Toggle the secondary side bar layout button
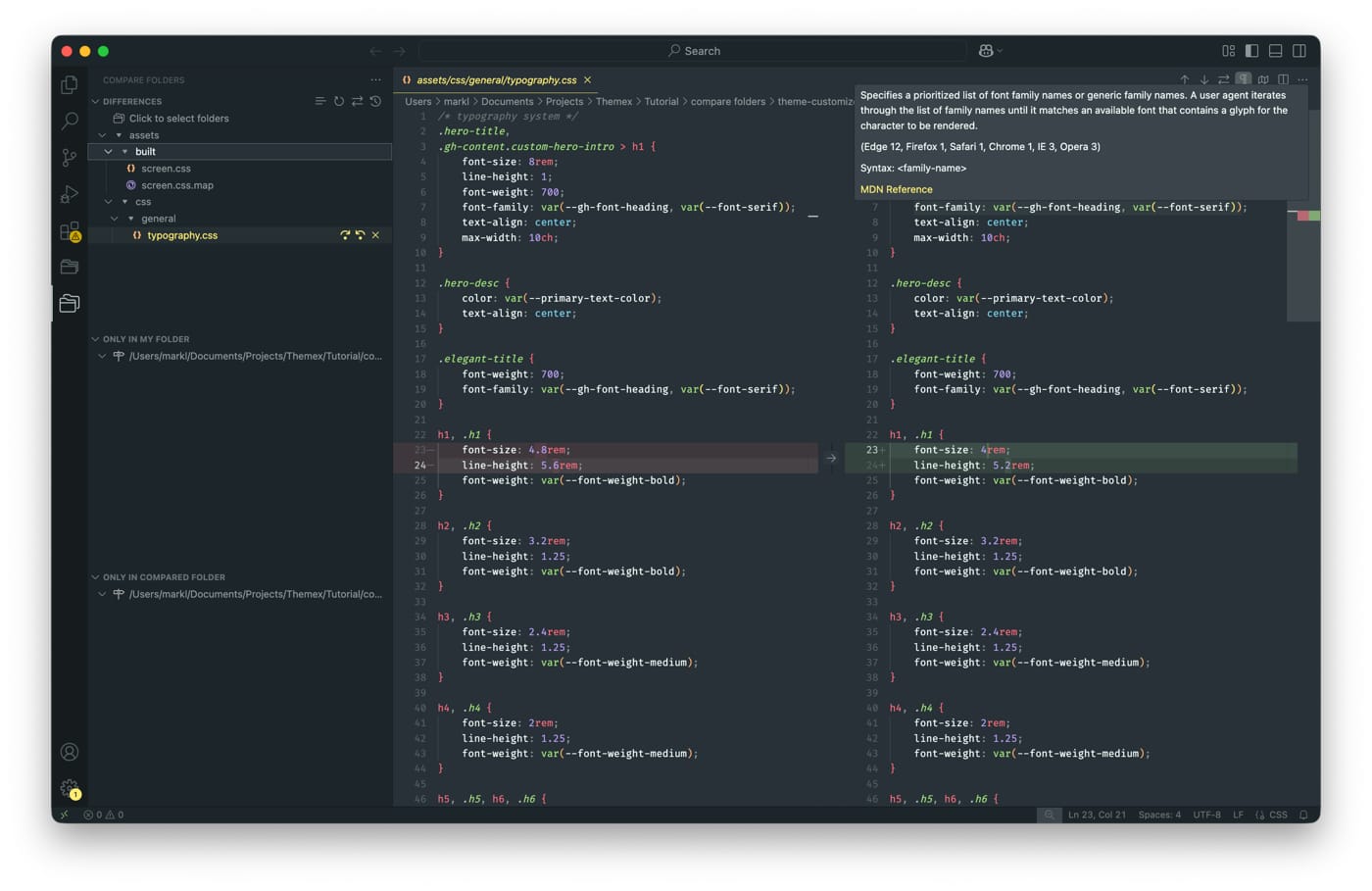Image resolution: width=1372 pixels, height=891 pixels. pos(1298,51)
